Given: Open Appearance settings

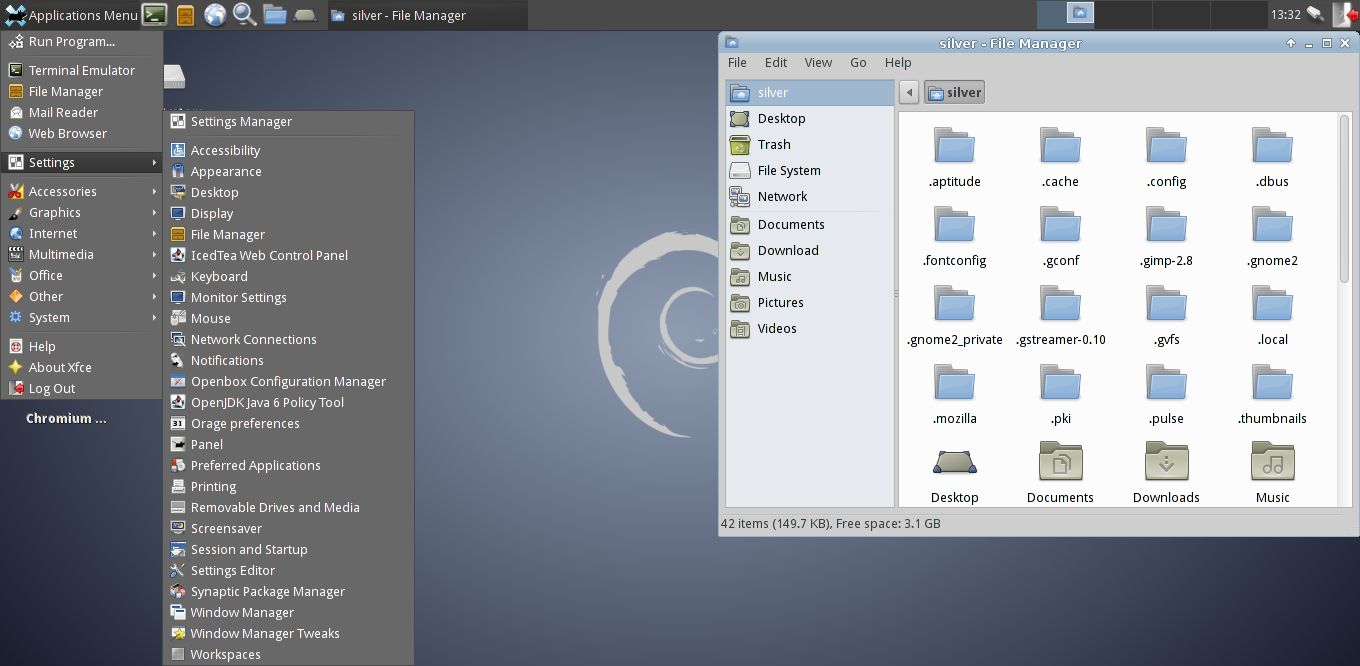Looking at the screenshot, I should 227,171.
